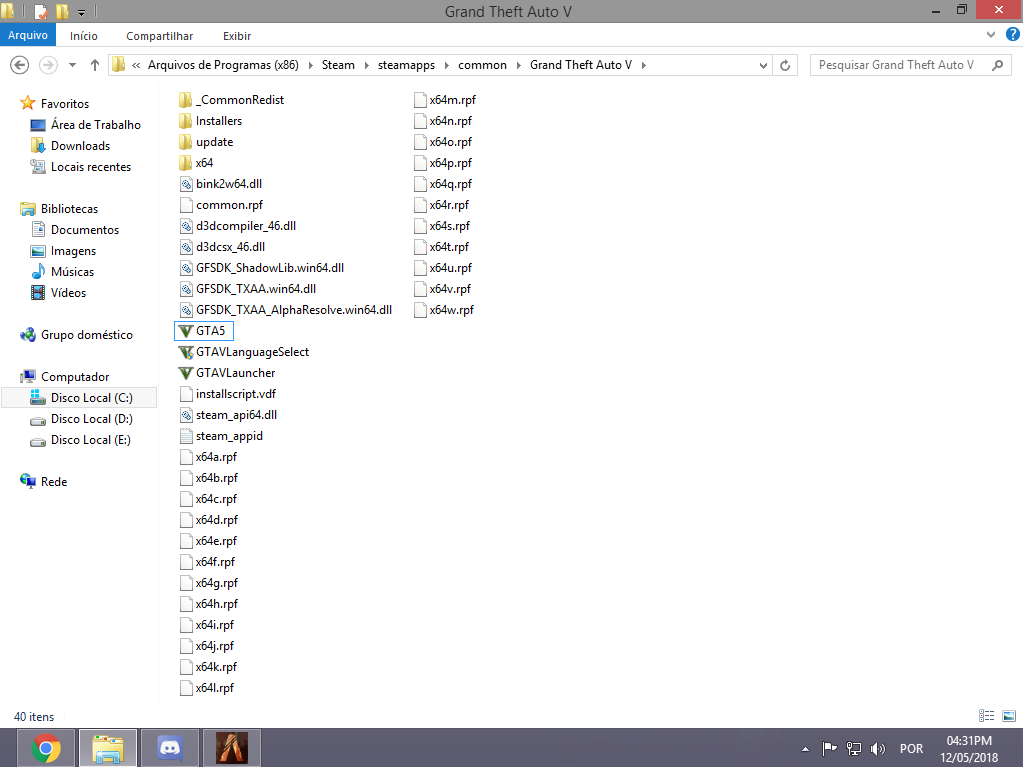Open the Arquivo menu tab
This screenshot has height=767, width=1023.
tap(28, 35)
